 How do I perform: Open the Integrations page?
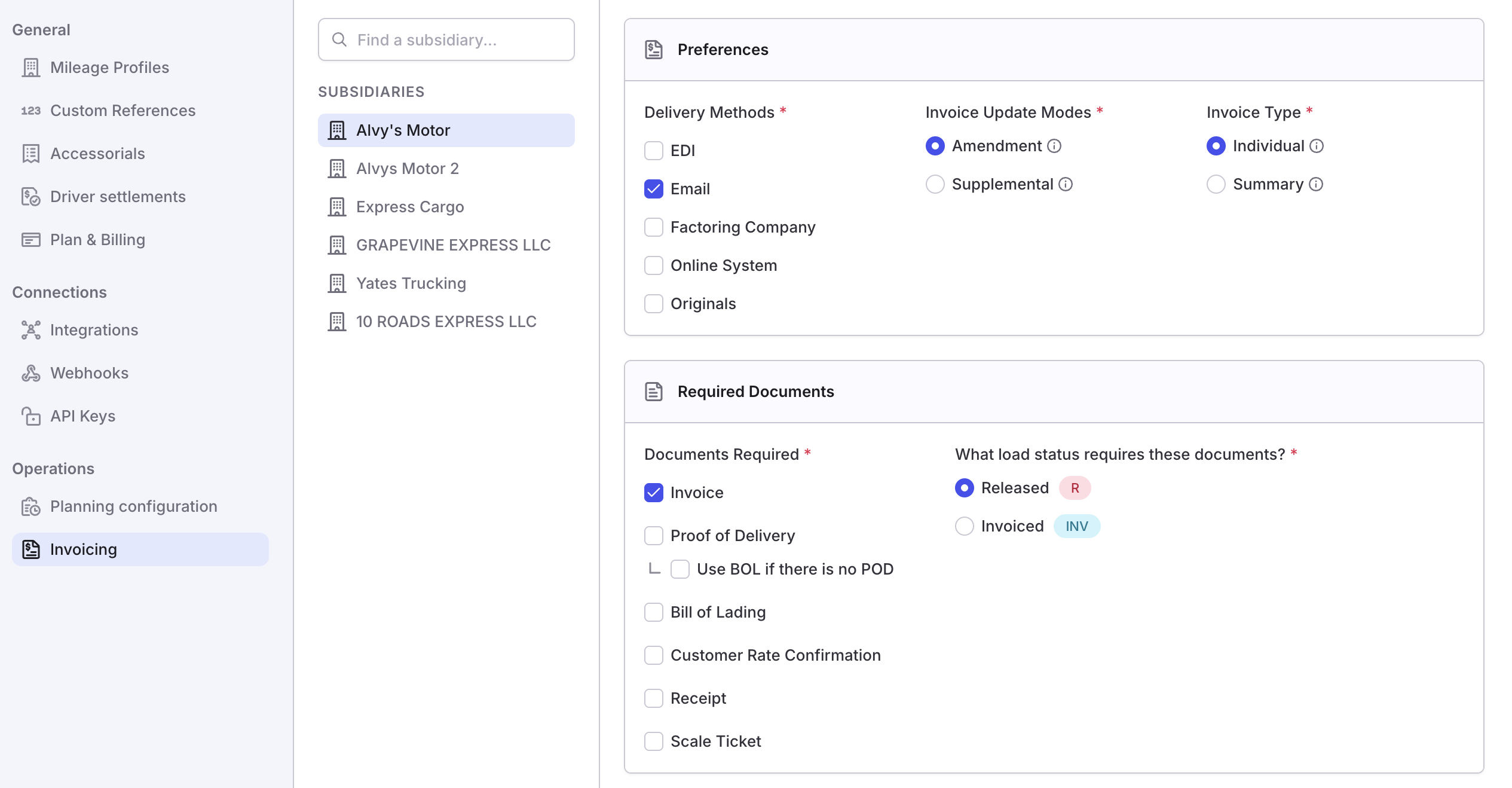tap(140, 330)
